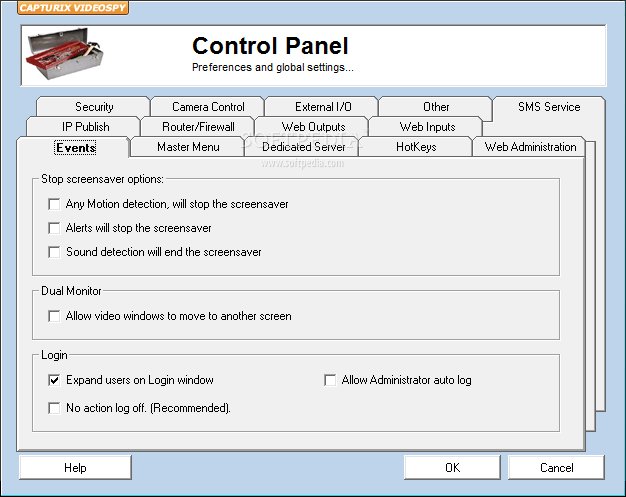This screenshot has height=497, width=626.
Task: Open the Web Inputs tab
Action: (427, 127)
